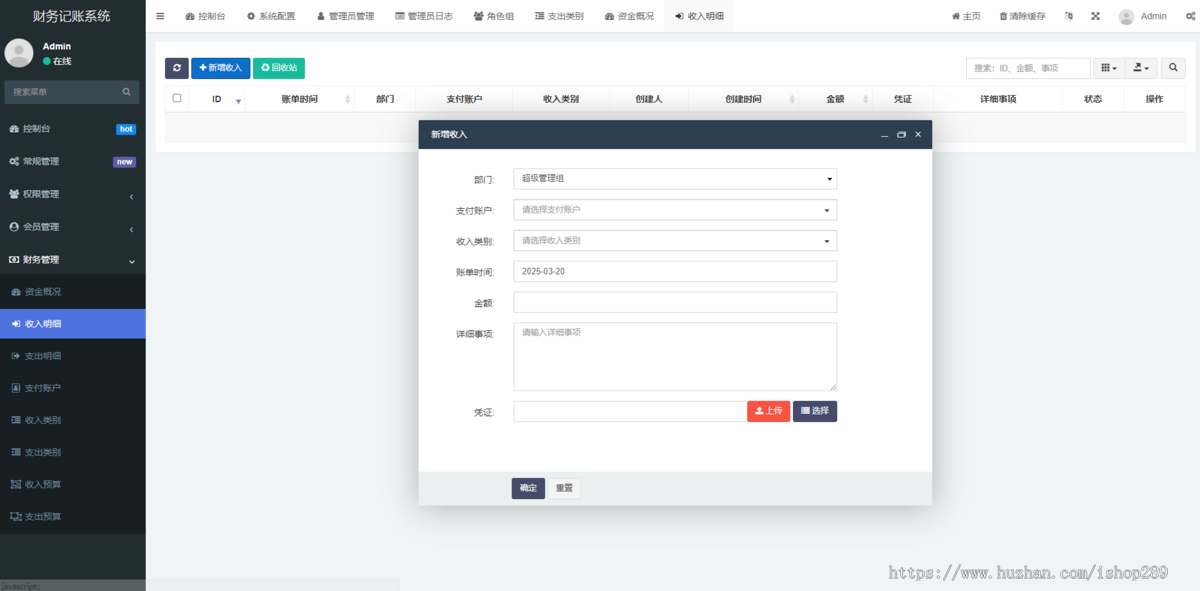Image resolution: width=1200 pixels, height=591 pixels.
Task: Open 资金概况 in the sidebar
Action: 72,292
